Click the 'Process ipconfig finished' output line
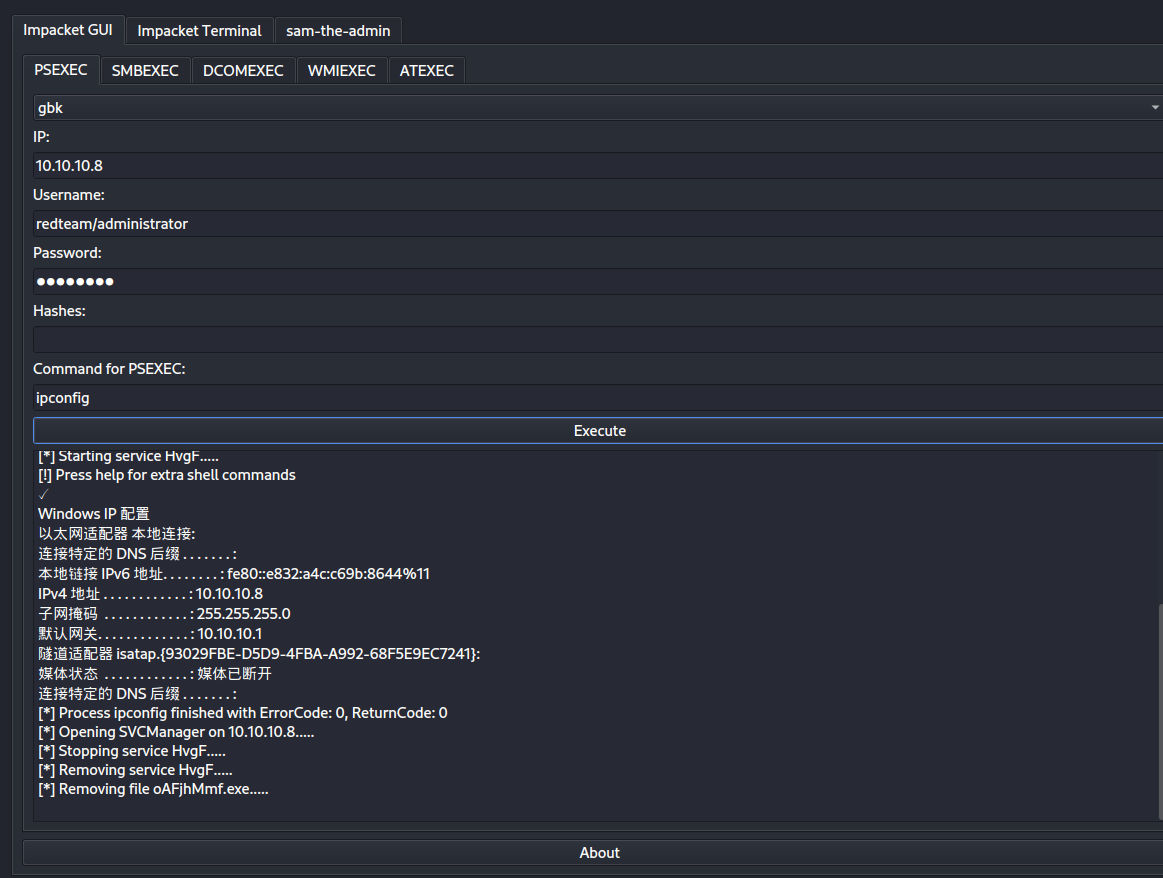The image size is (1163, 878). [x=243, y=713]
